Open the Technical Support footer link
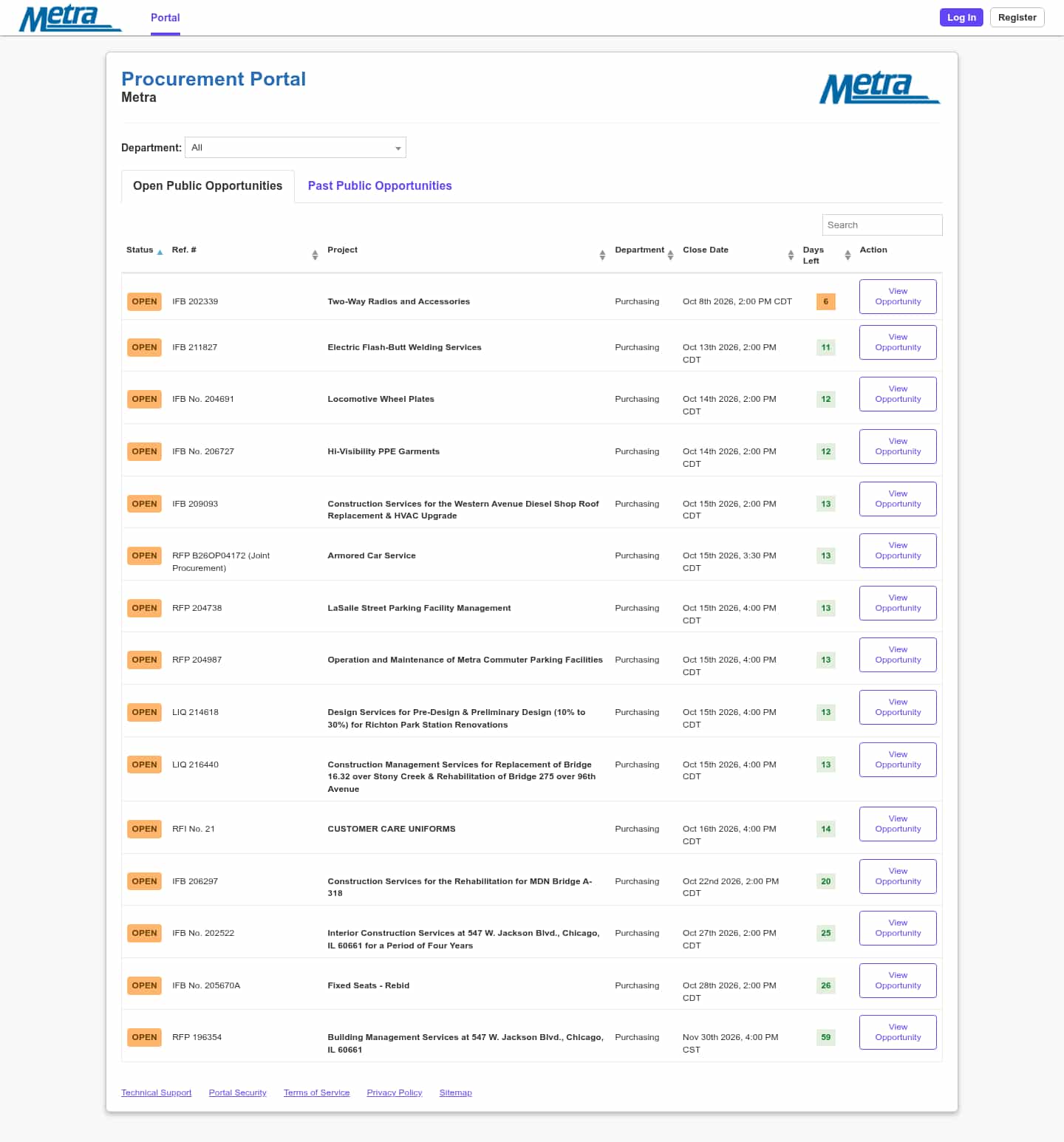 [x=156, y=1093]
